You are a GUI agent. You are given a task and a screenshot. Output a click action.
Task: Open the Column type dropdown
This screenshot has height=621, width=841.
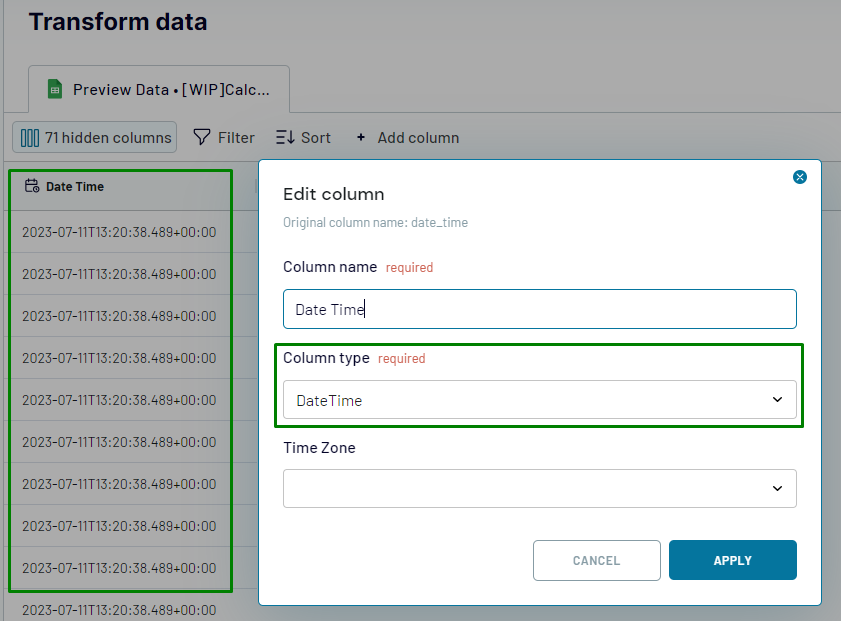(x=539, y=400)
